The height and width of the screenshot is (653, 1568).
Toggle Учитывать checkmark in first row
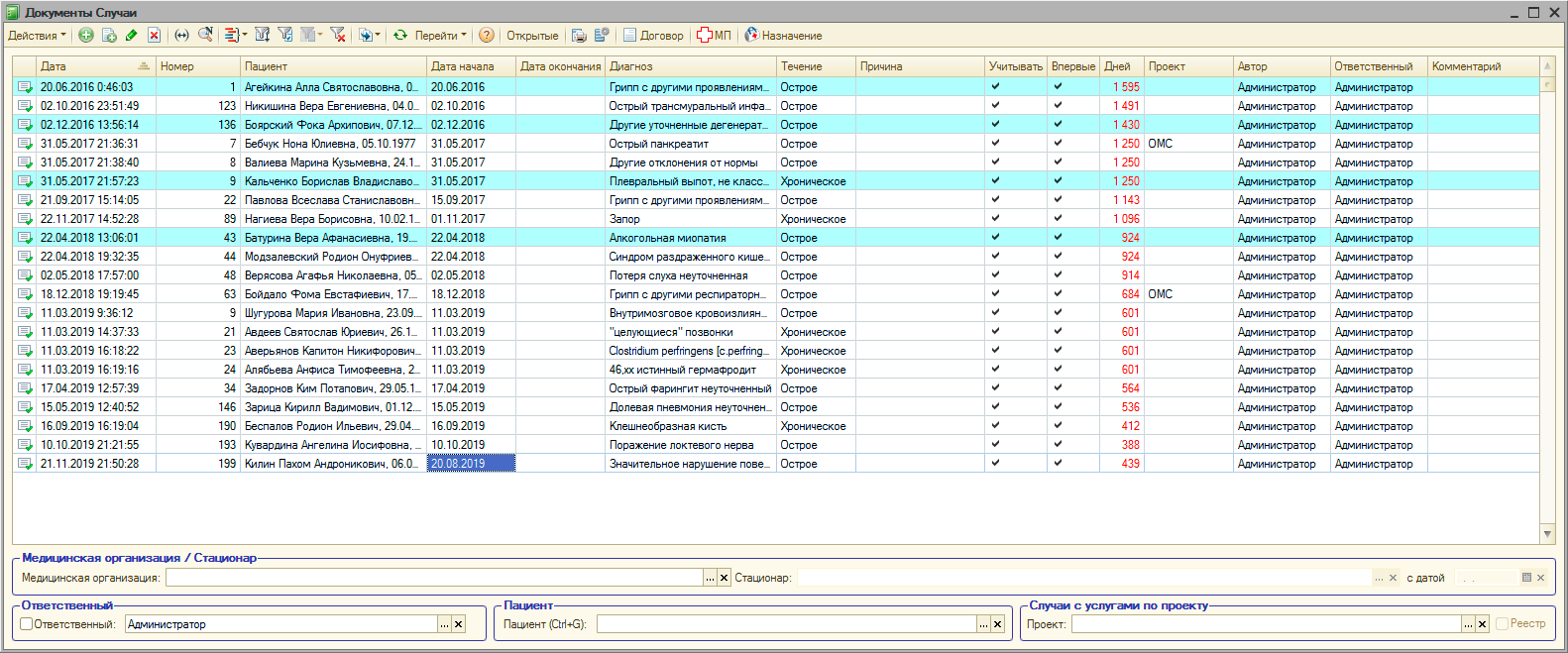point(995,87)
